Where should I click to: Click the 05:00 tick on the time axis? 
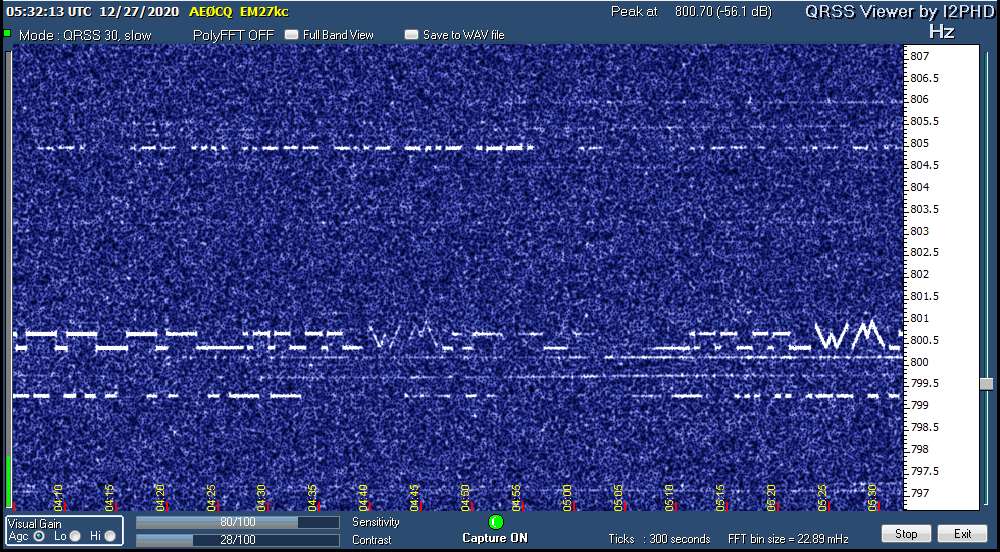pos(567,493)
